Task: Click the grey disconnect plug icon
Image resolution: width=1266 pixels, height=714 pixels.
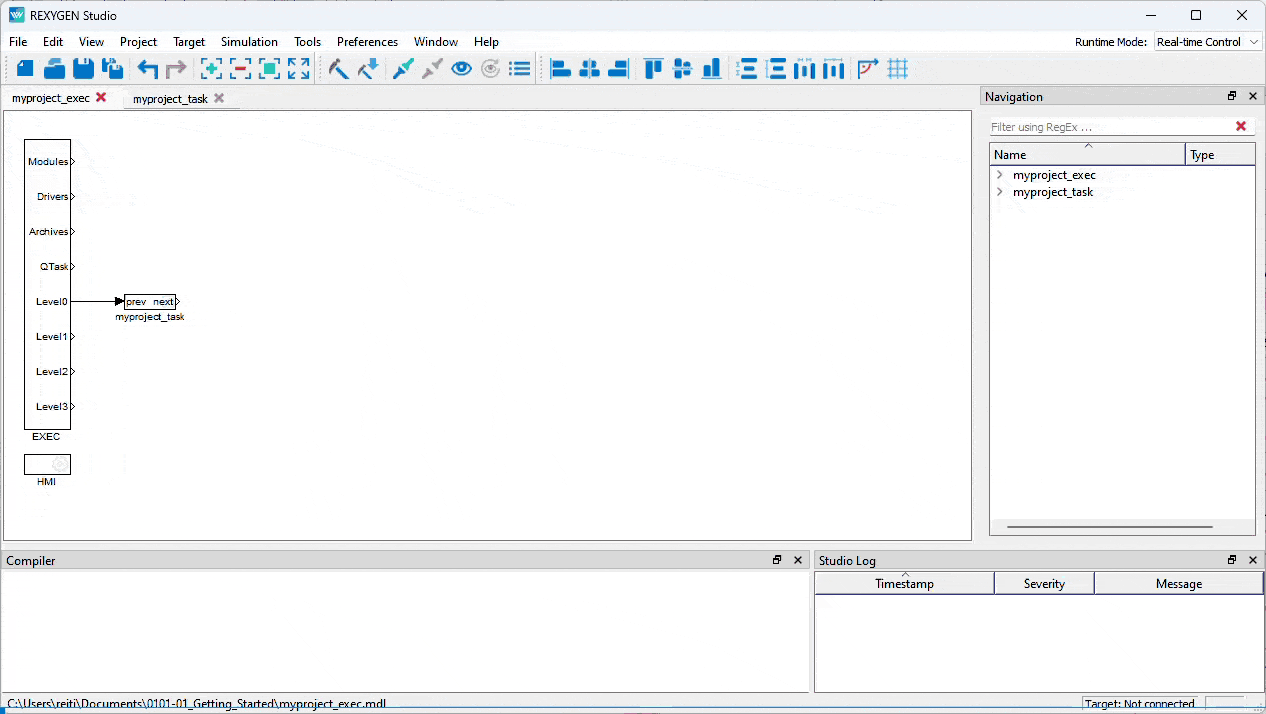Action: pyautogui.click(x=432, y=69)
